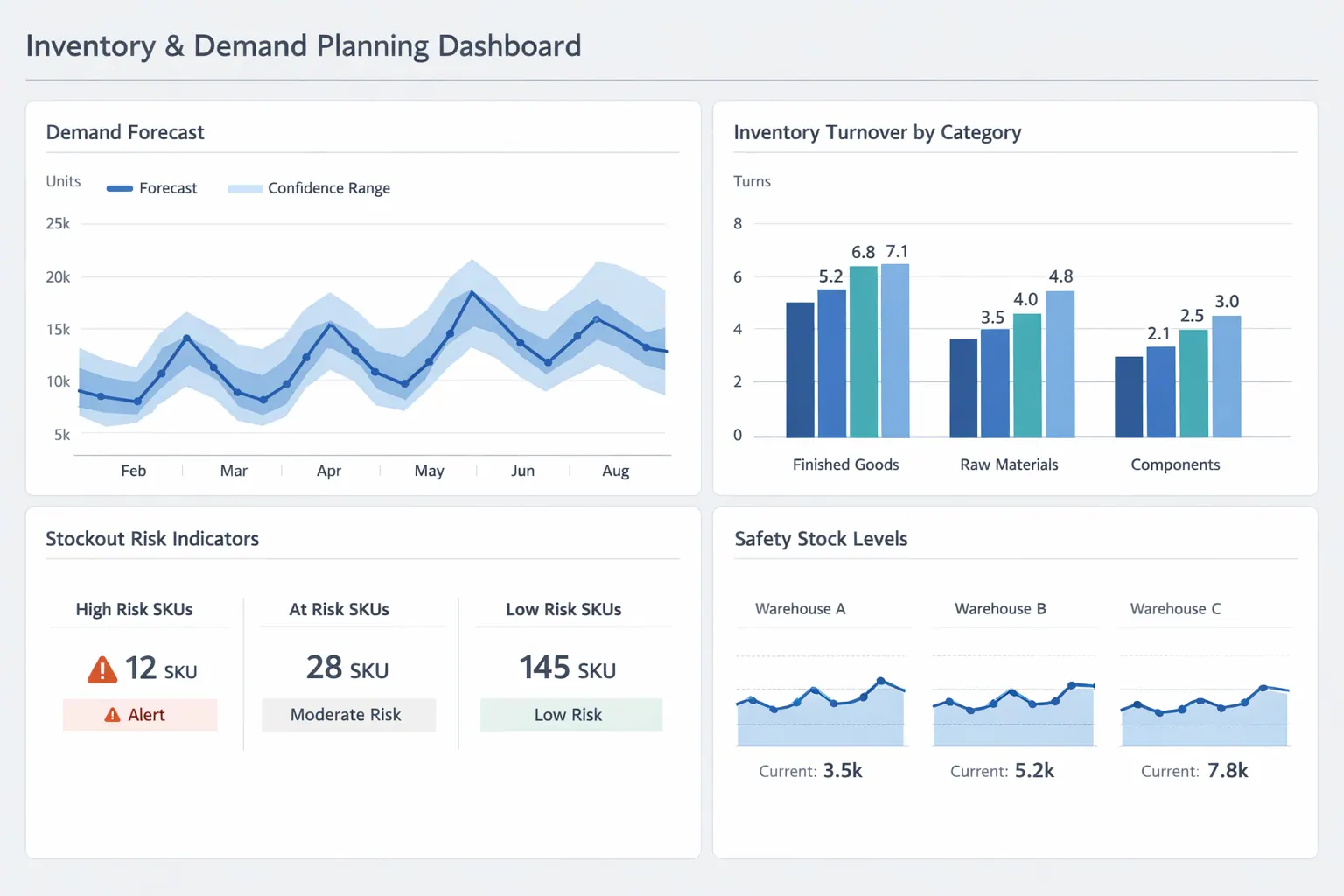Switch to the Demand Forecast panel
The image size is (1344, 896).
pyautogui.click(x=124, y=131)
